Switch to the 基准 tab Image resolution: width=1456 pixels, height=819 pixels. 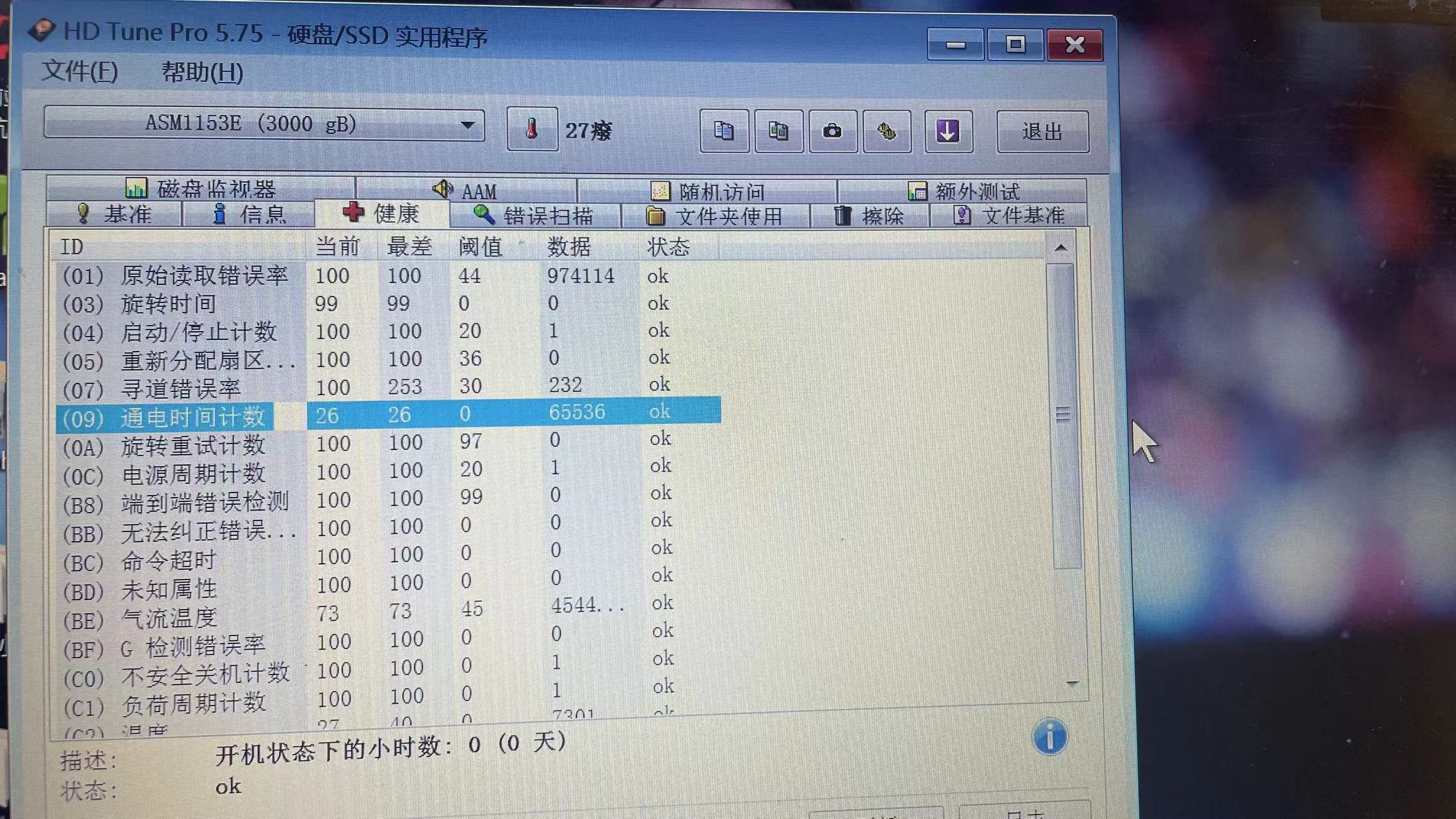[115, 213]
